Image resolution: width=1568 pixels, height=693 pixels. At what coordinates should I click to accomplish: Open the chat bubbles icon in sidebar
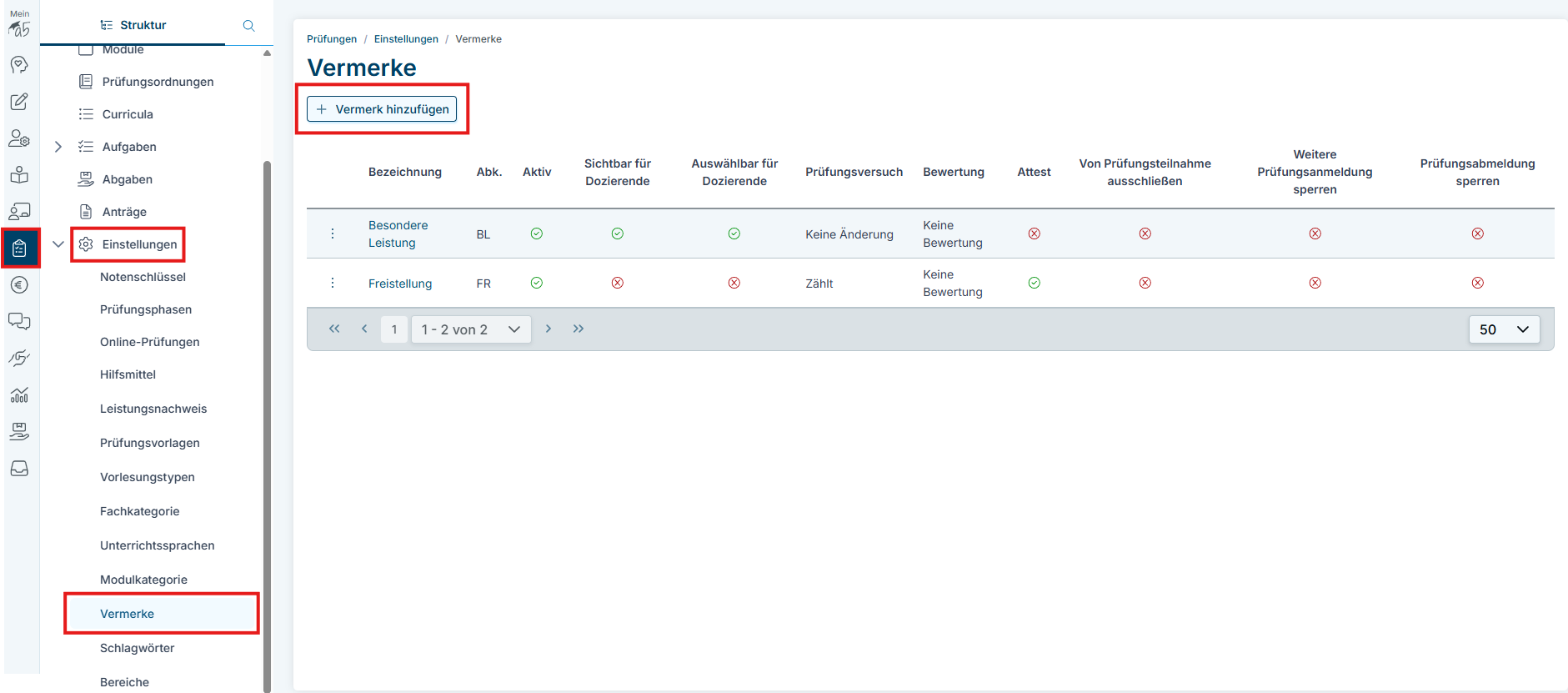[19, 322]
